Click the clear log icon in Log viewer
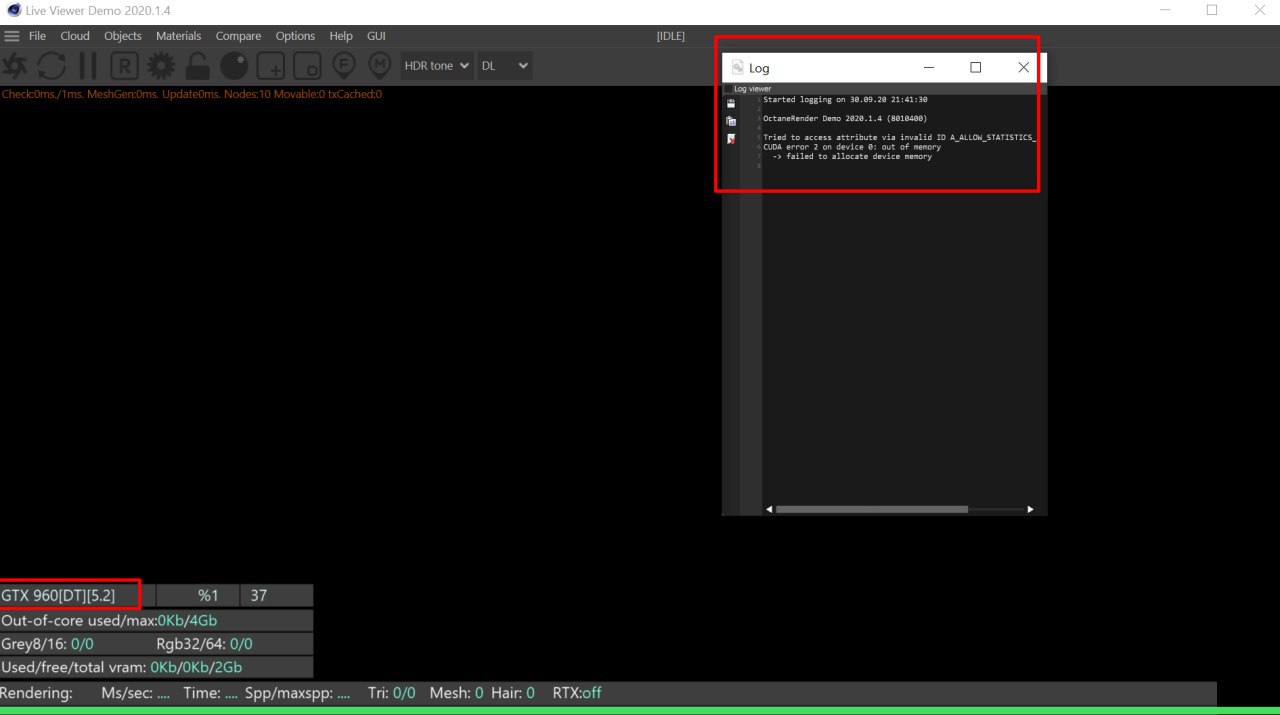This screenshot has width=1280, height=715. (x=731, y=139)
